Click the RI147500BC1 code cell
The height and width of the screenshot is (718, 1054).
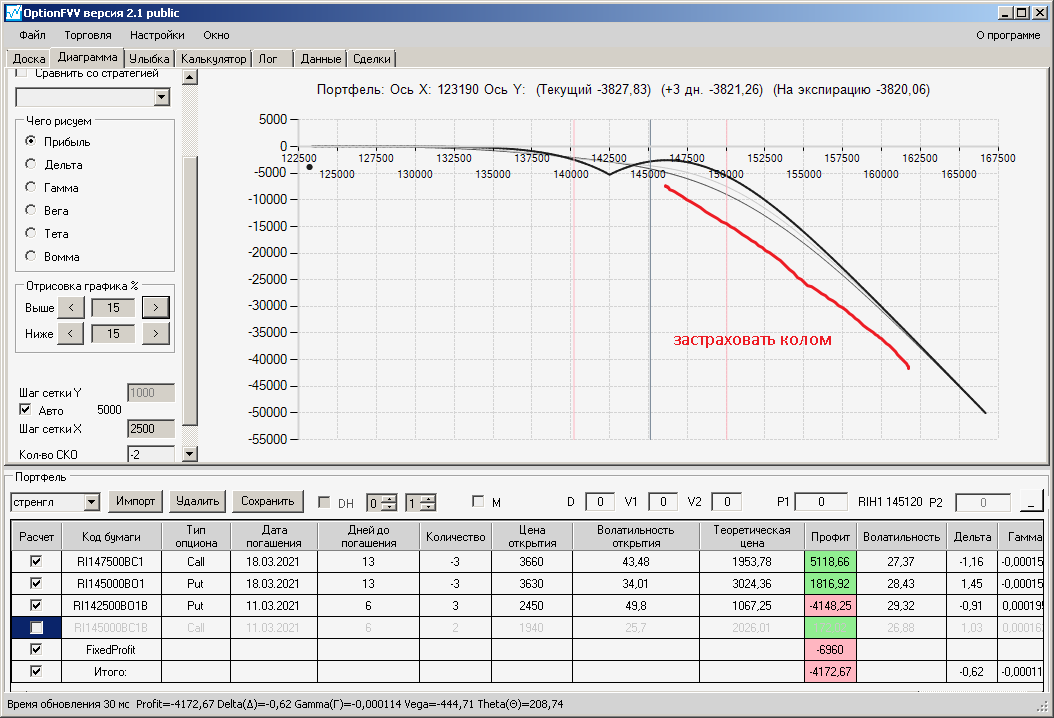[x=111, y=561]
